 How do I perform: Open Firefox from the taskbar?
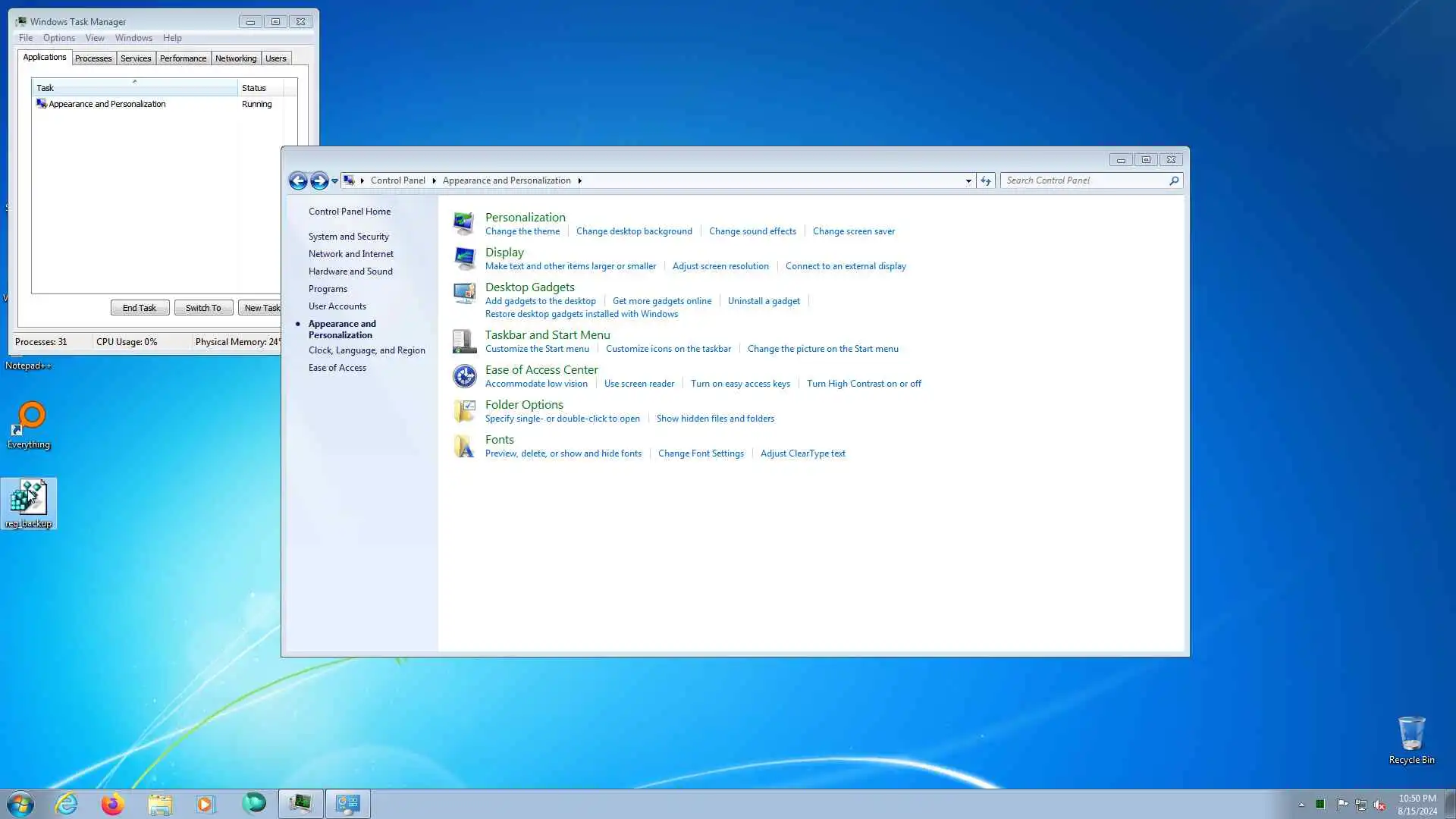[113, 804]
